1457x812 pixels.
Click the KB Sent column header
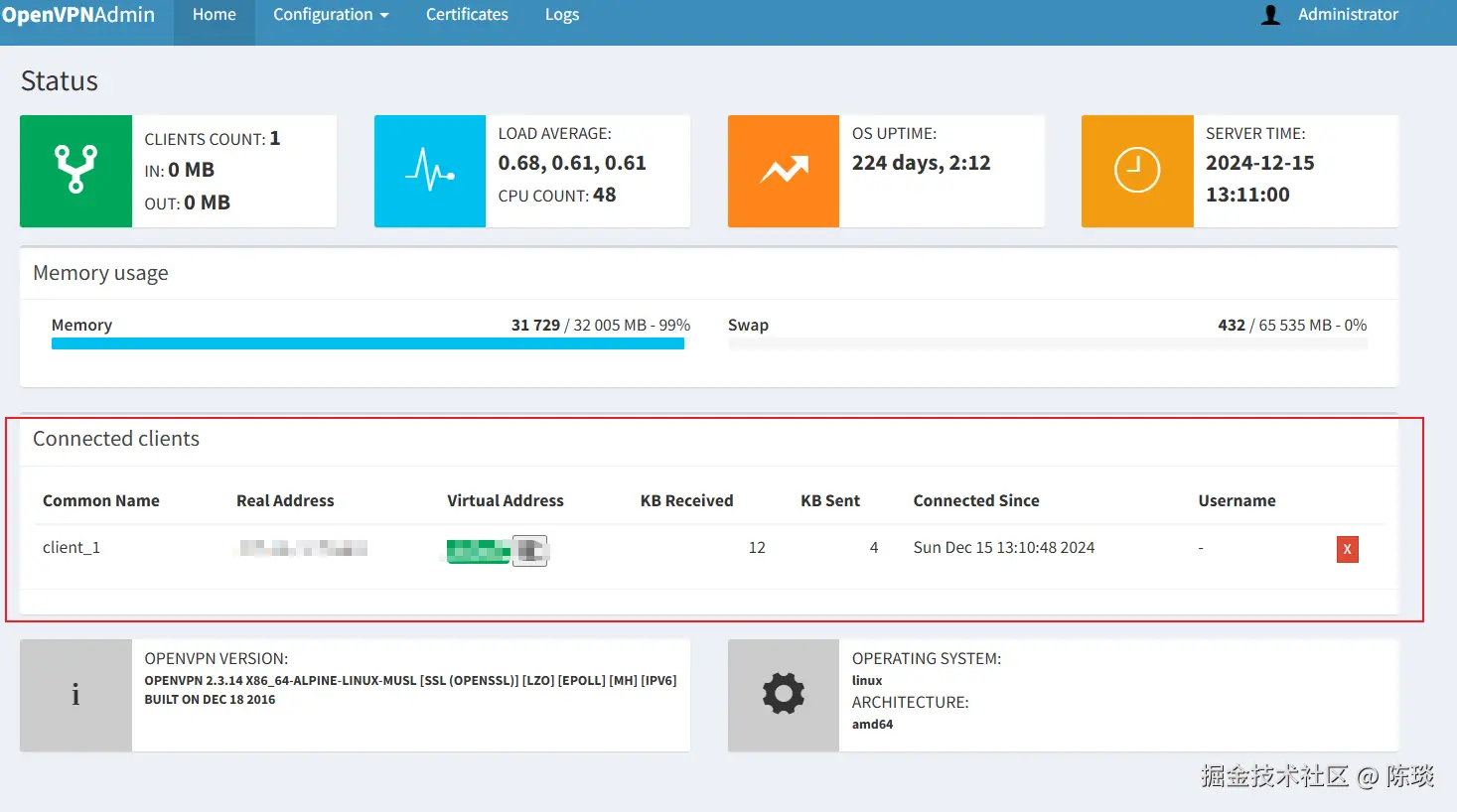coord(830,500)
